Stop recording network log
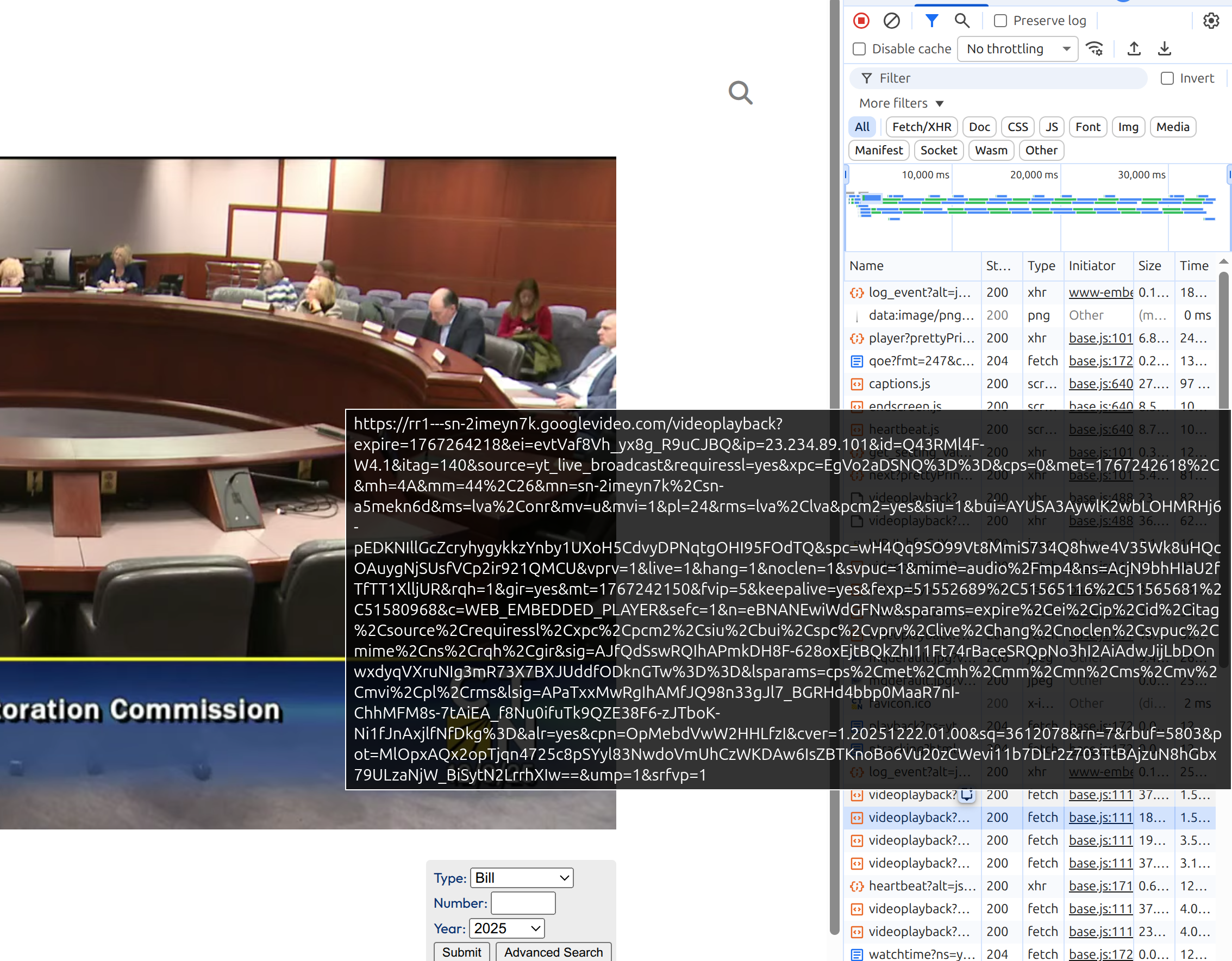The image size is (1232, 961). [861, 21]
